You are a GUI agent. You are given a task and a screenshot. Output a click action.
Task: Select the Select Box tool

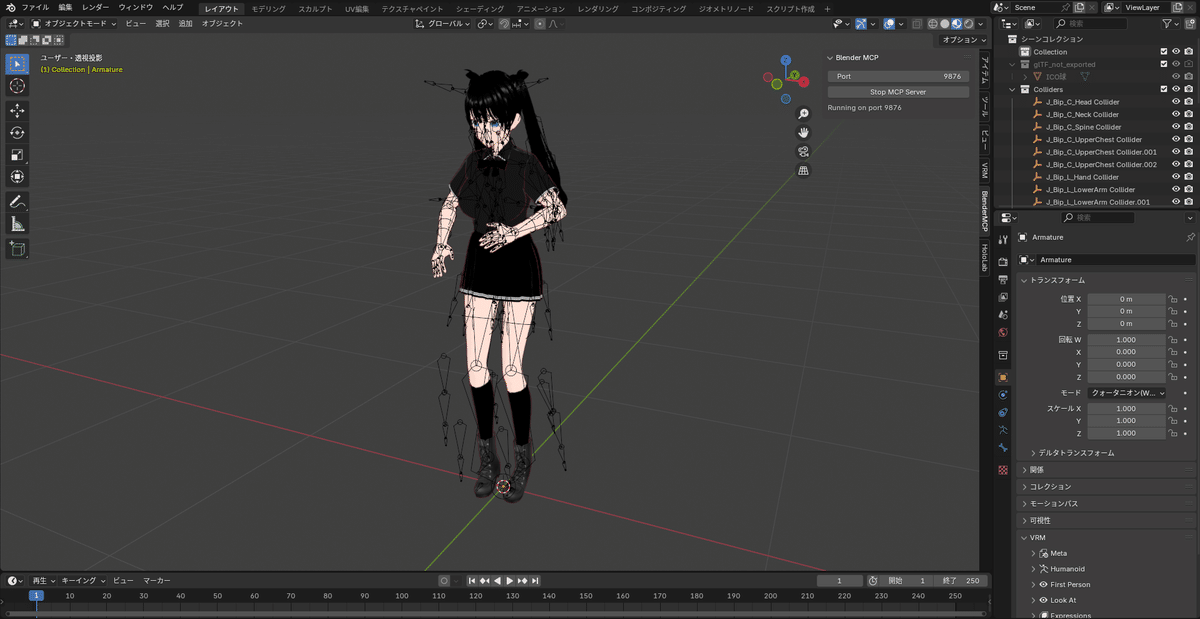point(17,64)
